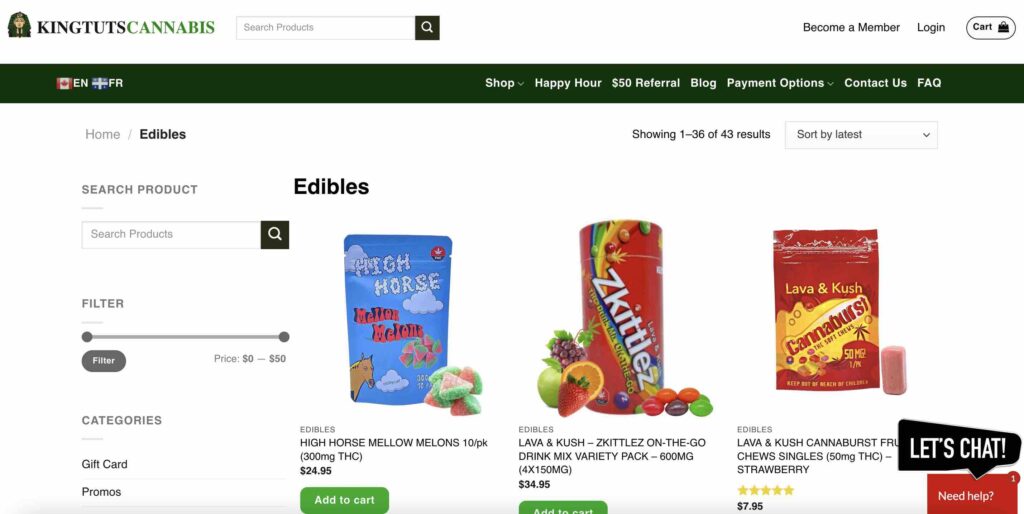
Task: Click the header search magnifier icon
Action: click(x=427, y=27)
